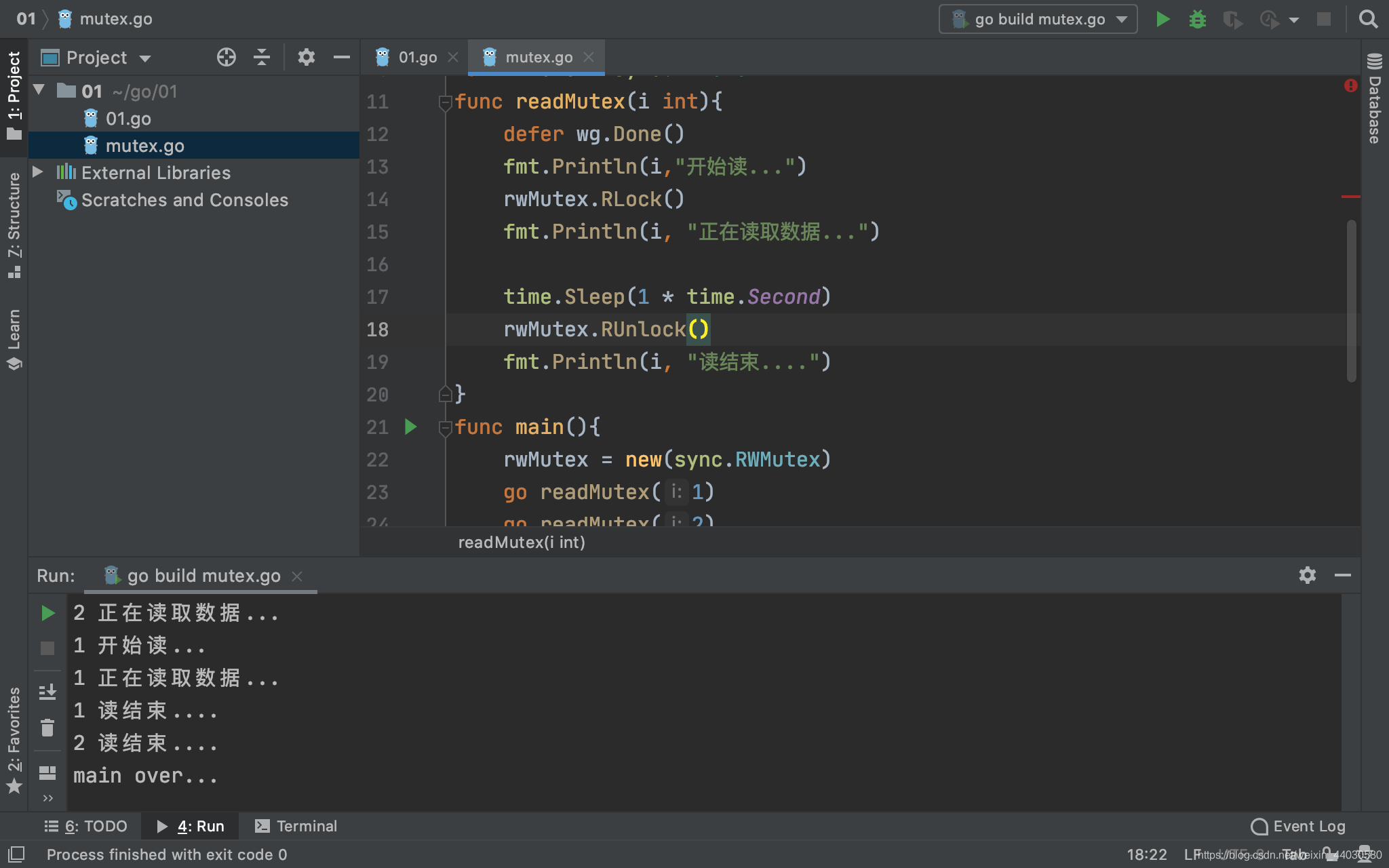This screenshot has width=1389, height=868.
Task: Click line number 16 in the gutter
Action: (378, 264)
